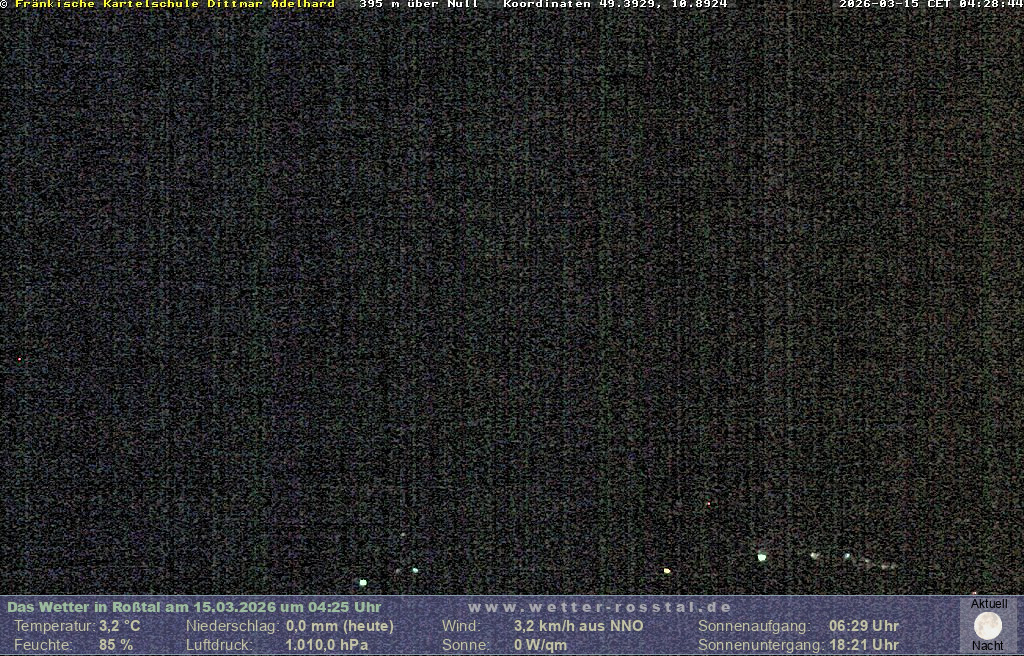1024x656 pixels.
Task: Click the copyright Fränkische Kartelschule Dittmar Adelhard text
Action: [170, 4]
